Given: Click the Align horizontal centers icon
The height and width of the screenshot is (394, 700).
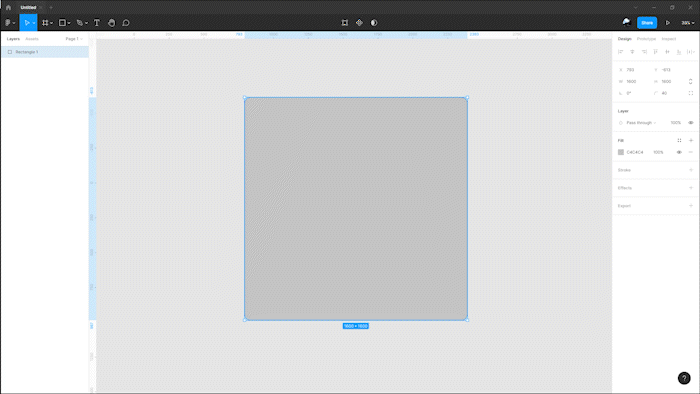Looking at the screenshot, I should coord(632,52).
